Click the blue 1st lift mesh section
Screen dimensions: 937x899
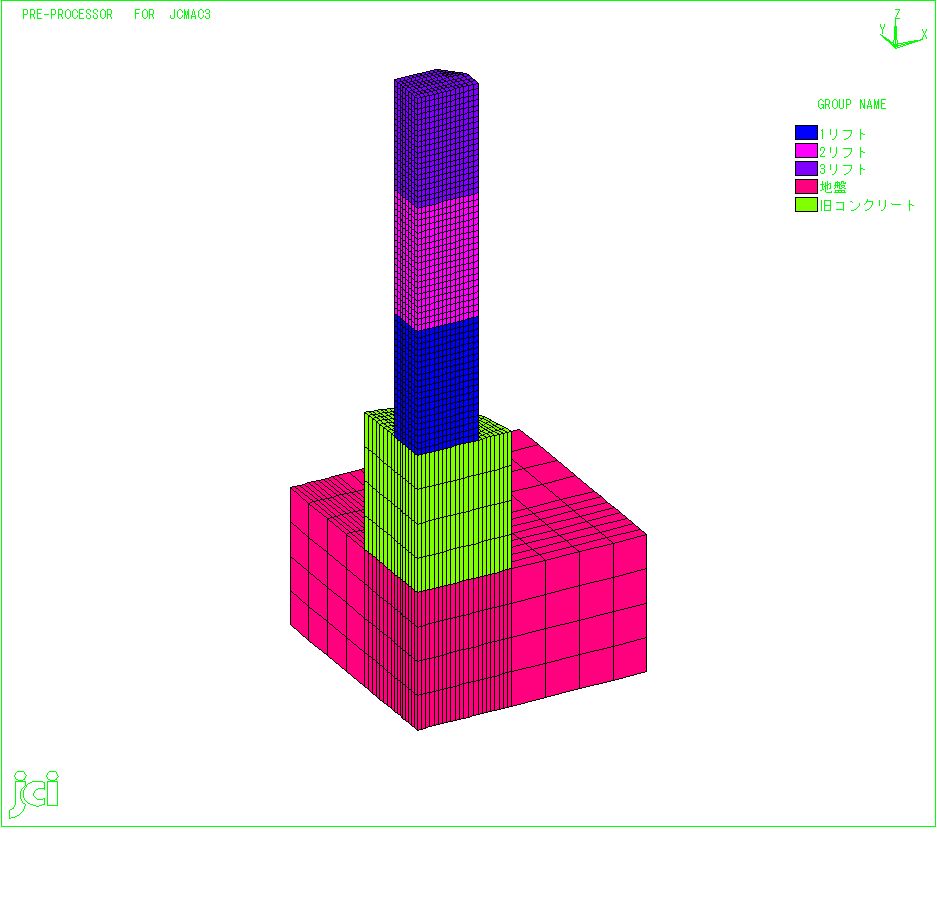tap(436, 386)
